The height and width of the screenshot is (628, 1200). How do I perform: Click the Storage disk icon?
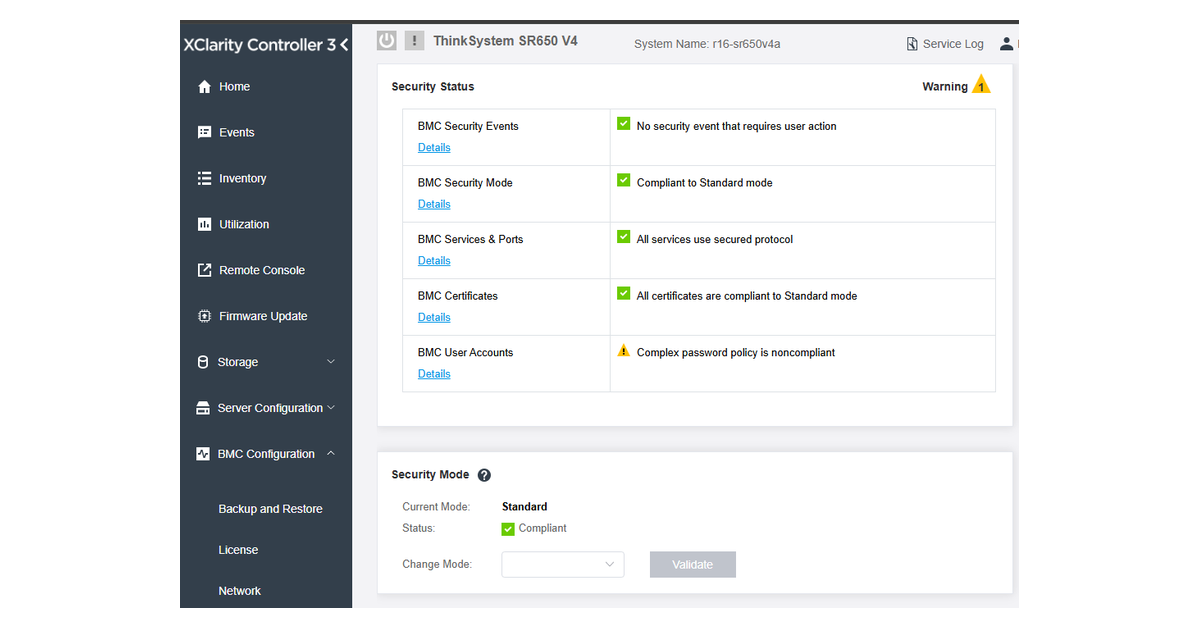pos(203,362)
